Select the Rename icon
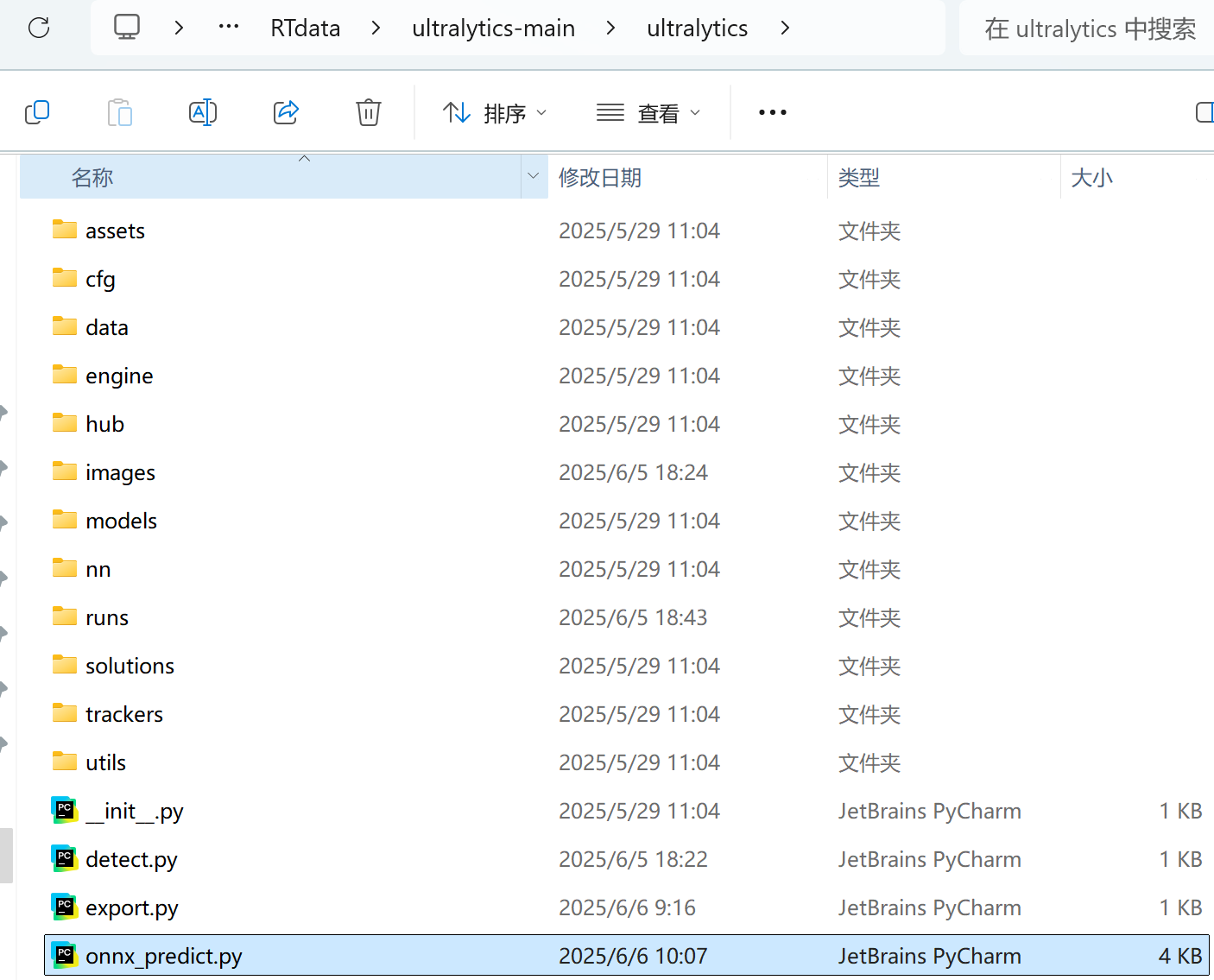 click(202, 111)
